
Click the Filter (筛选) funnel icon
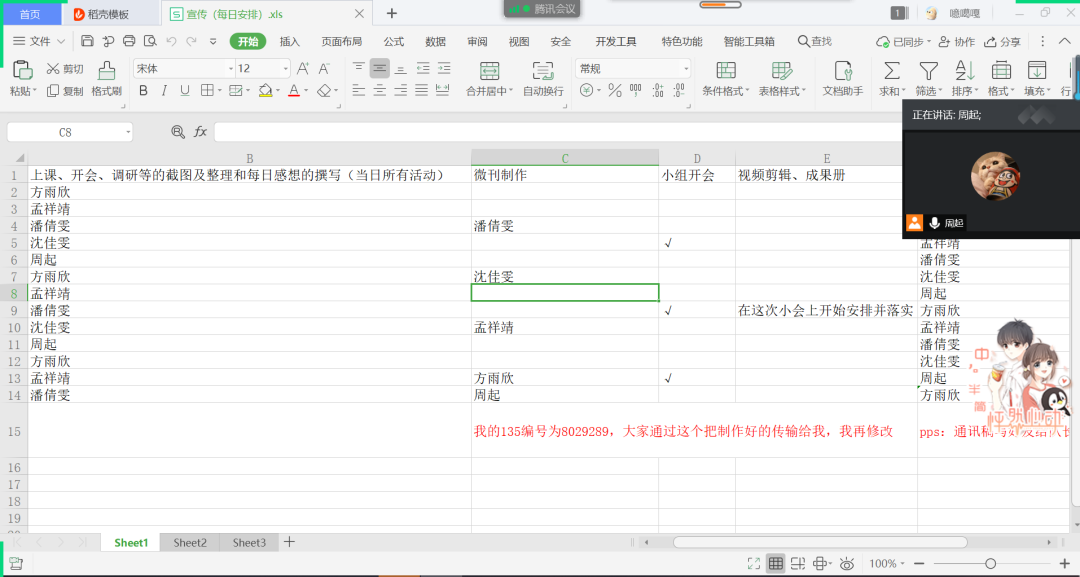[x=928, y=70]
